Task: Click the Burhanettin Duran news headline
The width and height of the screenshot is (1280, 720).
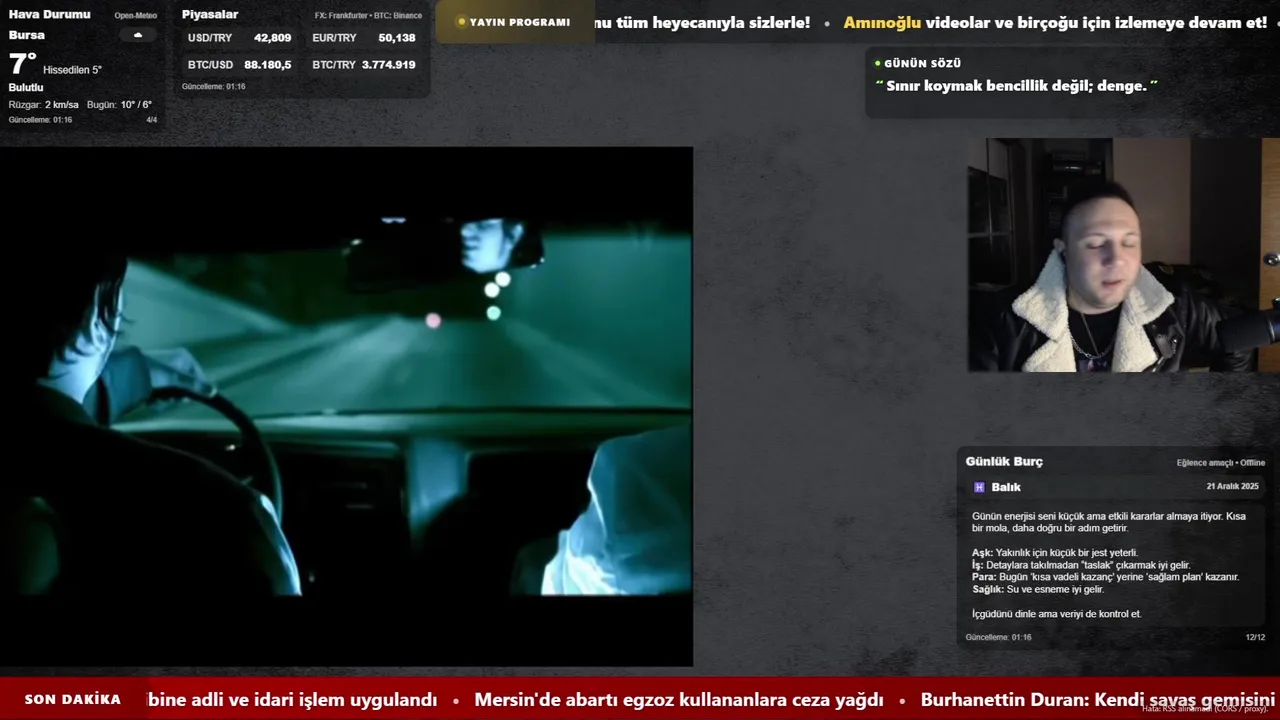Action: pyautogui.click(x=1098, y=700)
